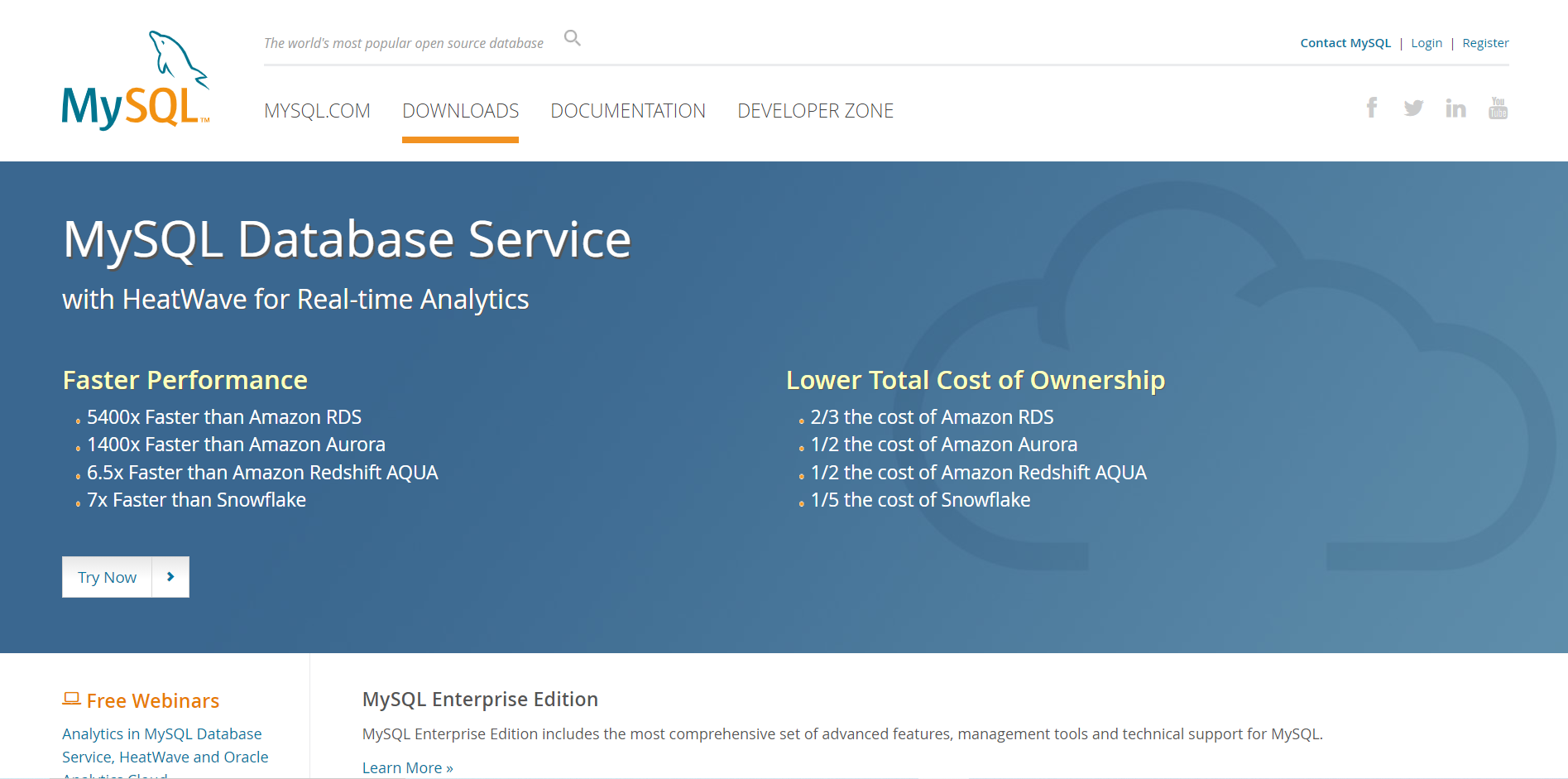The width and height of the screenshot is (1568, 779).
Task: Click the Faster Performance heading
Action: [185, 380]
